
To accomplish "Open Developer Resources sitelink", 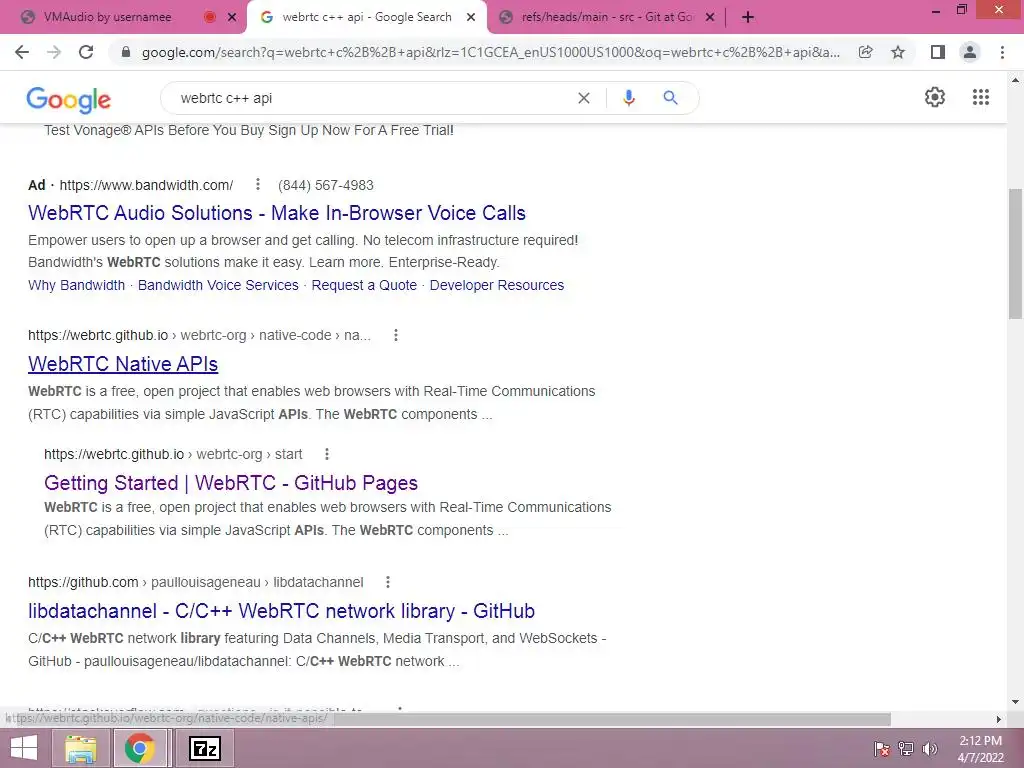I will (497, 285).
